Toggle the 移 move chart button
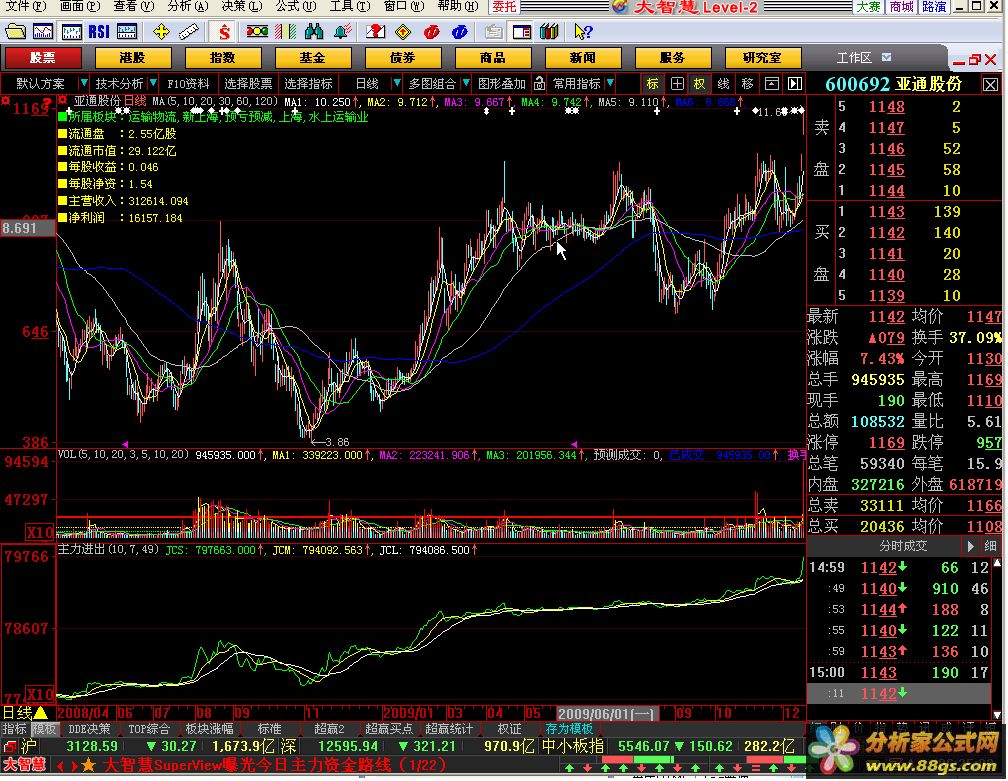This screenshot has height=781, width=1008. click(747, 84)
